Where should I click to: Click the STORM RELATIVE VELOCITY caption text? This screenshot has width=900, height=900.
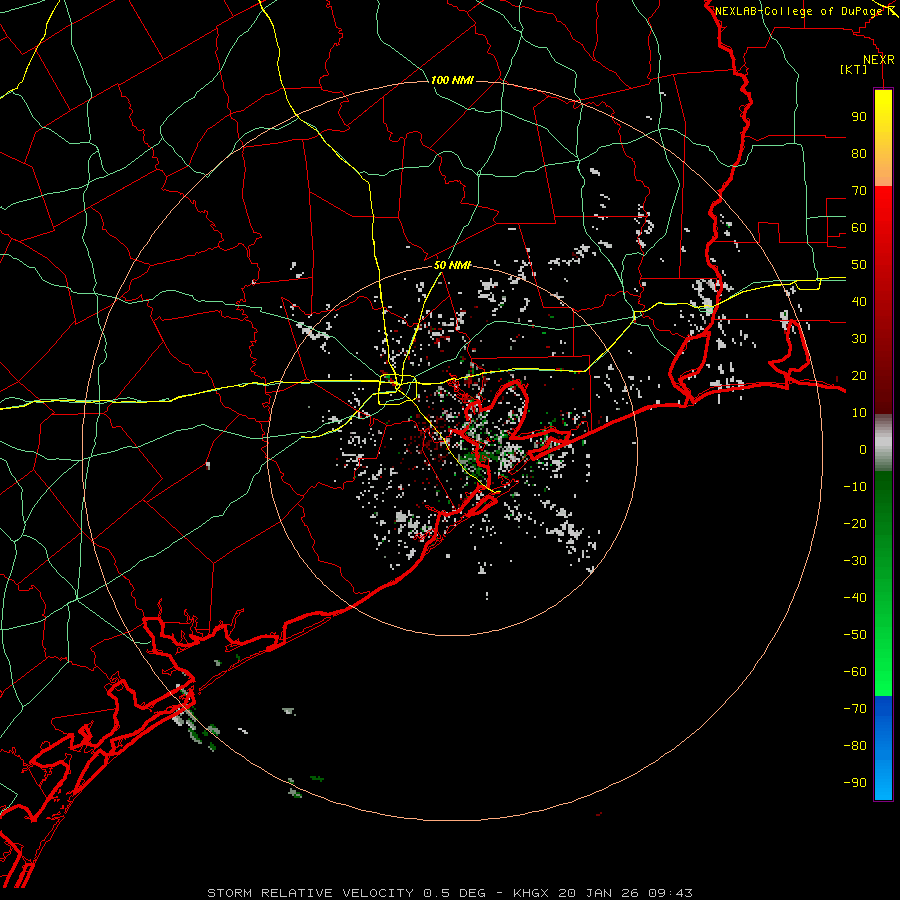pos(310,893)
